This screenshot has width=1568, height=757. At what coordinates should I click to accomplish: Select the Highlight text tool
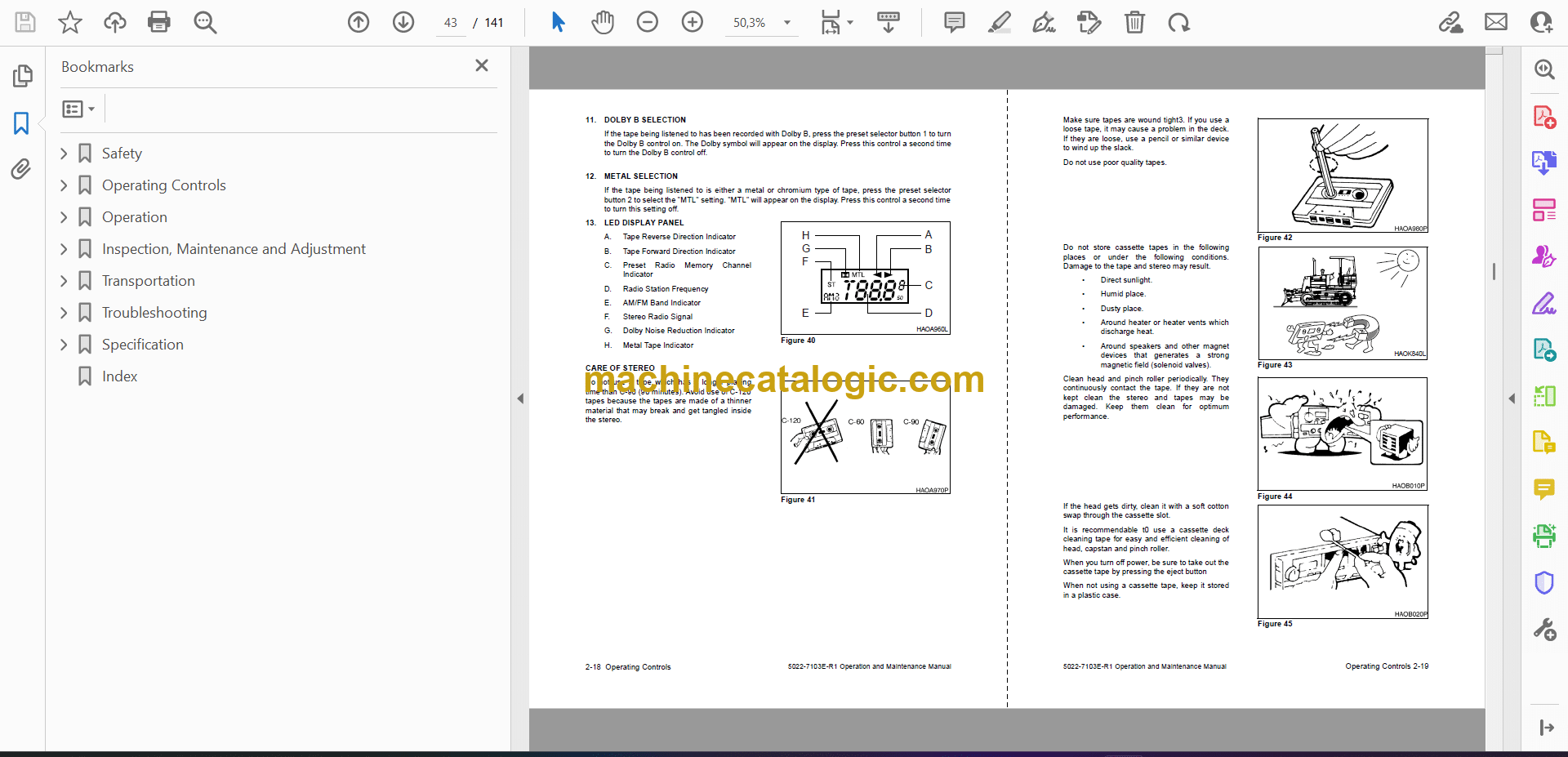coord(999,22)
